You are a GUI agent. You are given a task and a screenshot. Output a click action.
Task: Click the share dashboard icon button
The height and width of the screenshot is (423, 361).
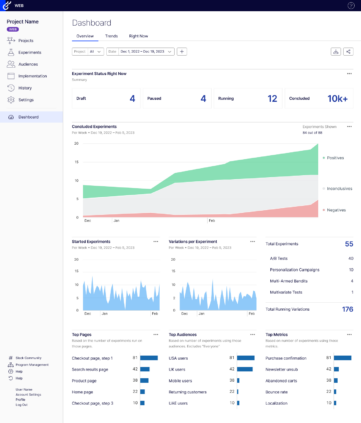[x=348, y=52]
